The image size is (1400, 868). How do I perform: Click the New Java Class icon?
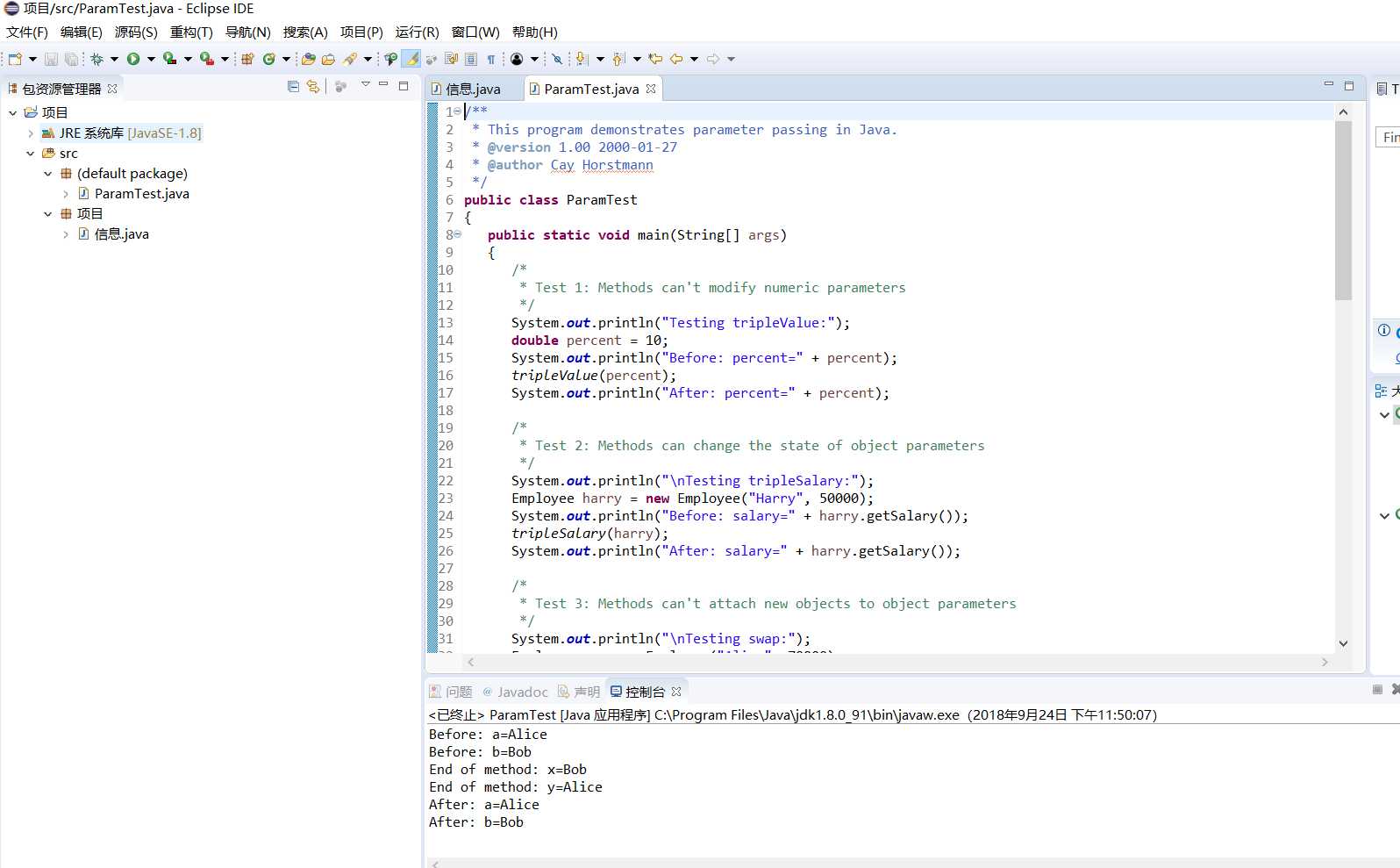coord(268,59)
